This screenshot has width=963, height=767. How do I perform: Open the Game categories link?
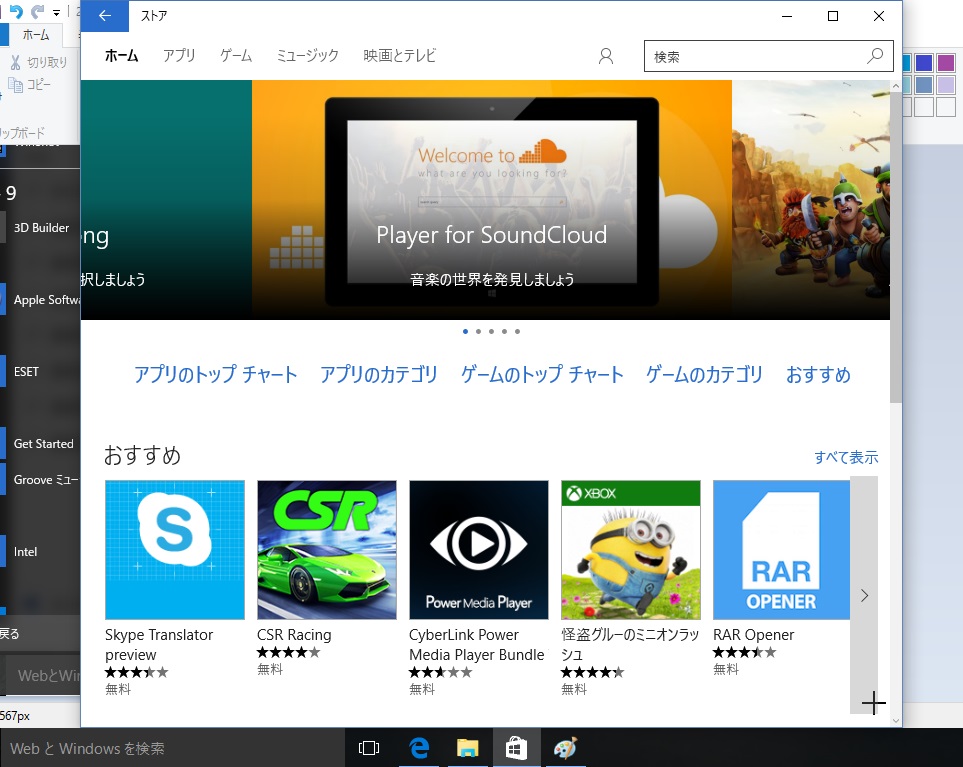[x=704, y=374]
